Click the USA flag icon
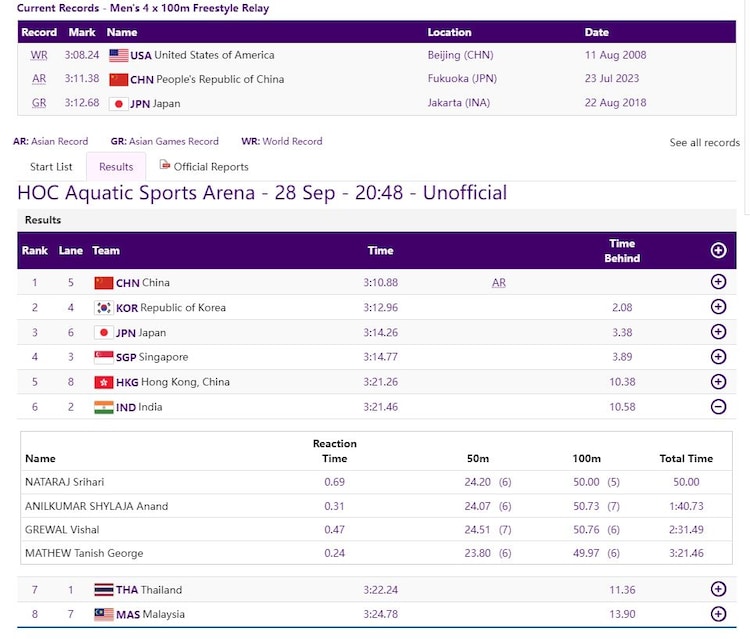Image resolution: width=750 pixels, height=639 pixels. (x=119, y=55)
